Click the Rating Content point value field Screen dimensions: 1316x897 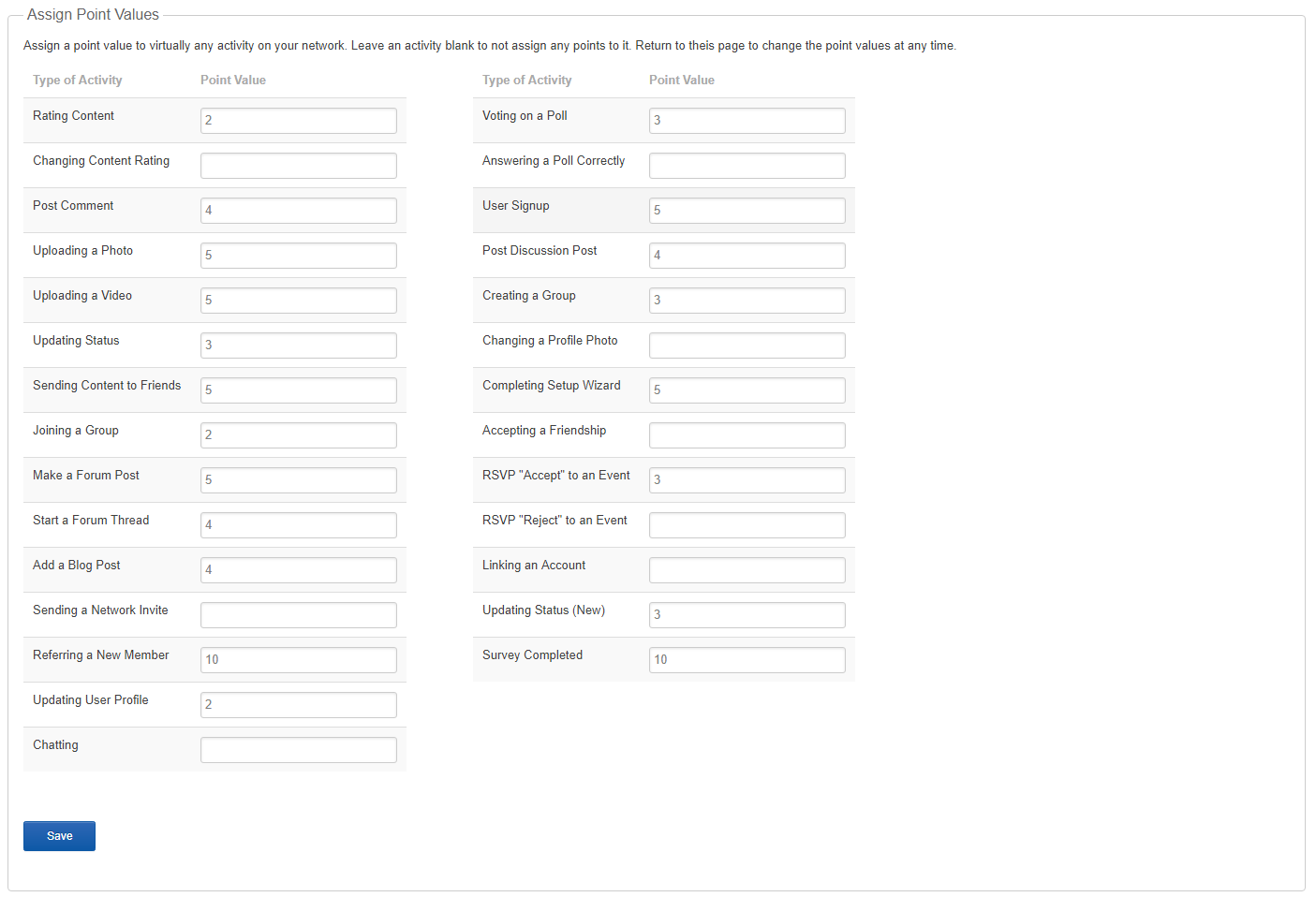tap(298, 121)
